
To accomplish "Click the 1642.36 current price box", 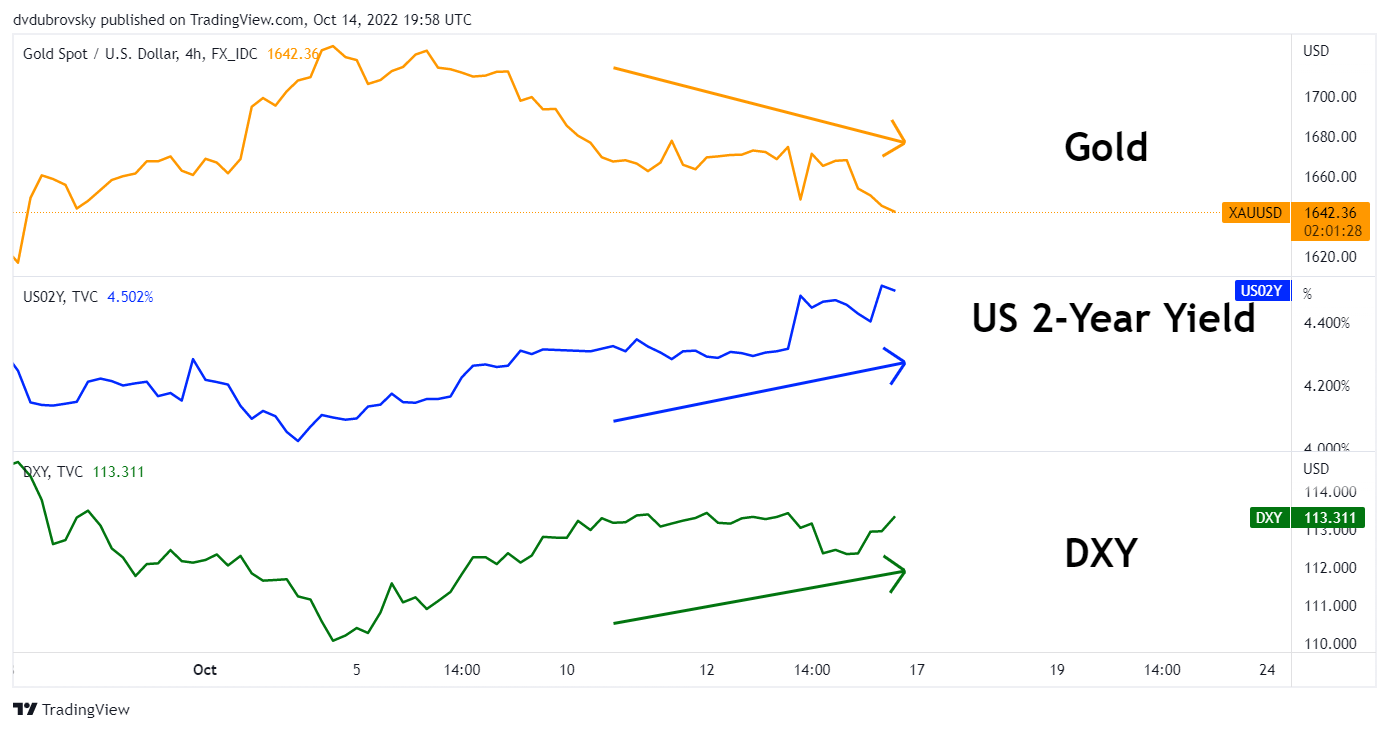I will coord(1330,221).
